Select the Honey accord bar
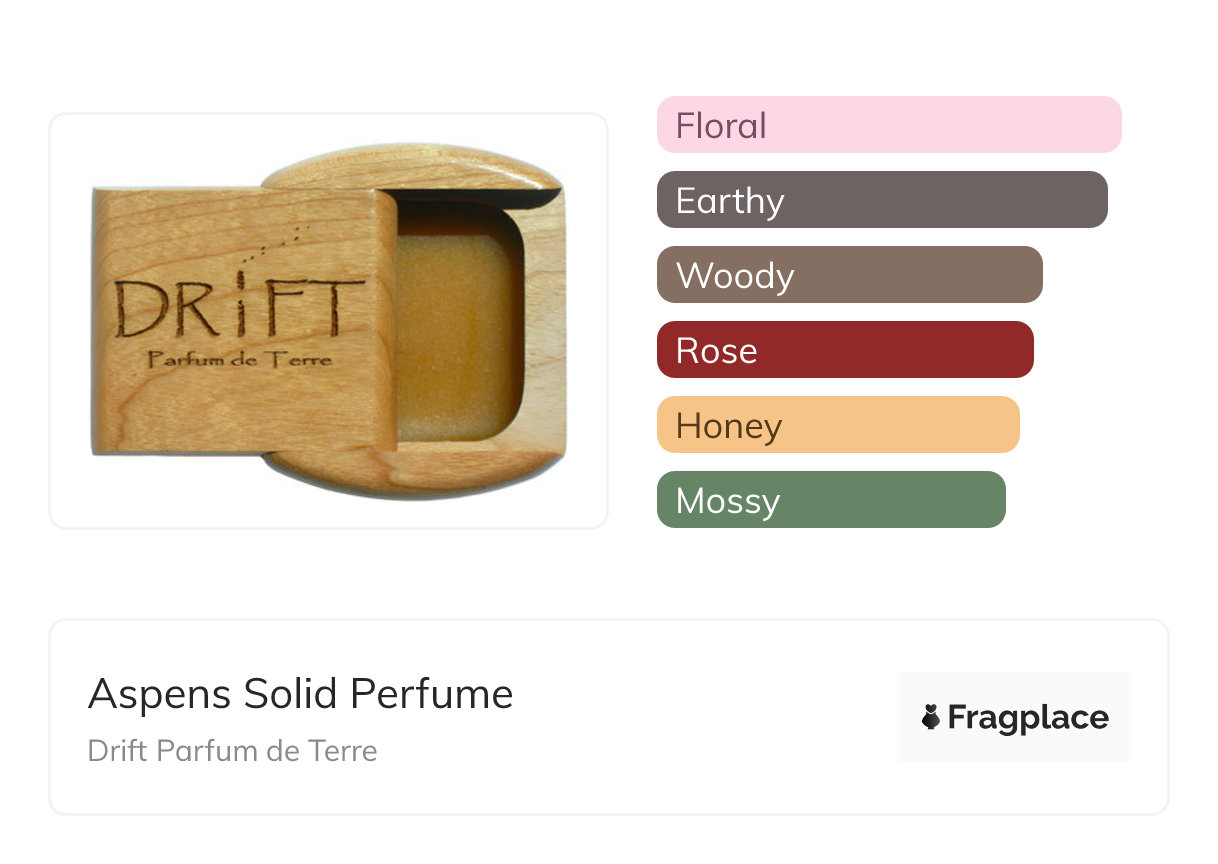The image size is (1218, 864). coord(837,425)
